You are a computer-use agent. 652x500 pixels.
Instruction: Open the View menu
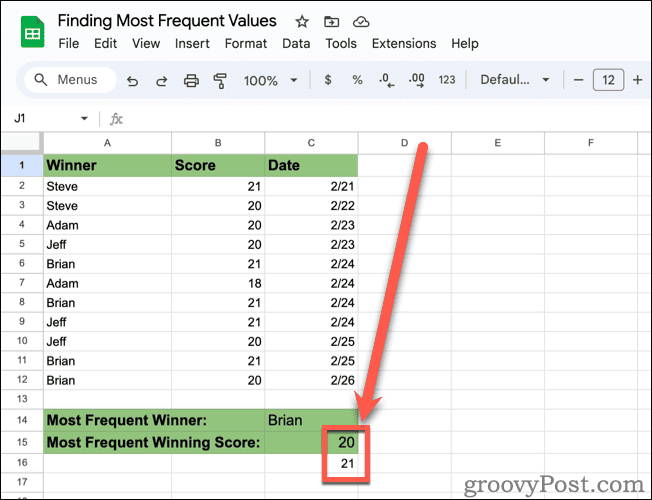point(146,43)
